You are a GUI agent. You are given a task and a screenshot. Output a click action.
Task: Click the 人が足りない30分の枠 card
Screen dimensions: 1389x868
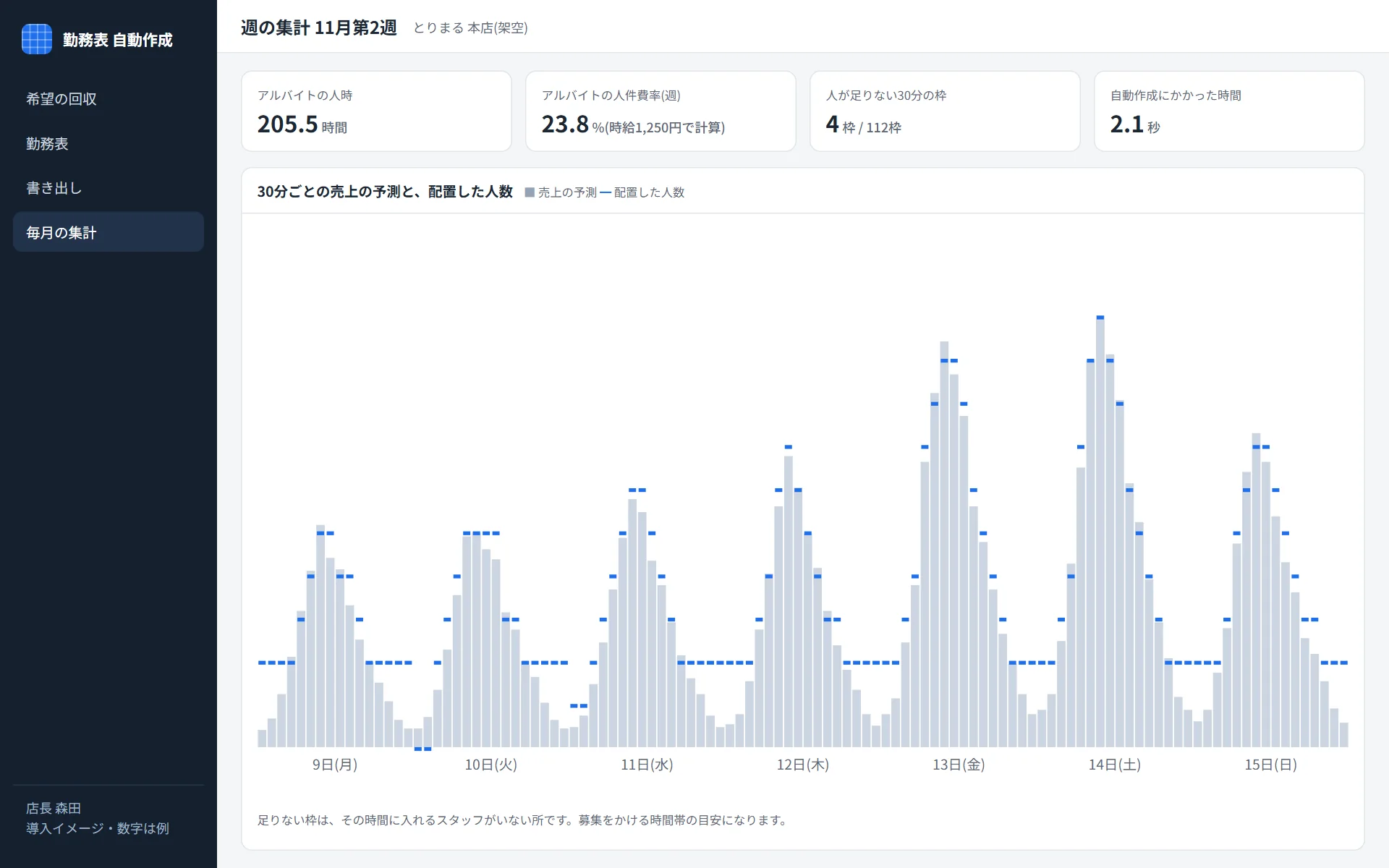[x=945, y=111]
